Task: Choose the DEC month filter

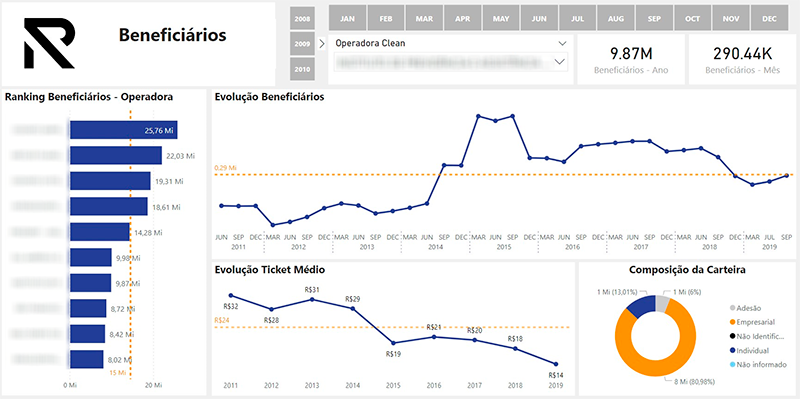Action: coord(769,18)
